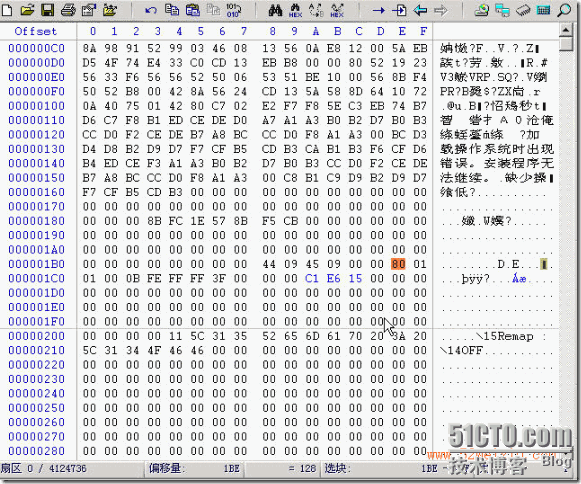Screen dimensions: 581x484
Task: Click offset label 000000C0
Action: click(x=37, y=48)
